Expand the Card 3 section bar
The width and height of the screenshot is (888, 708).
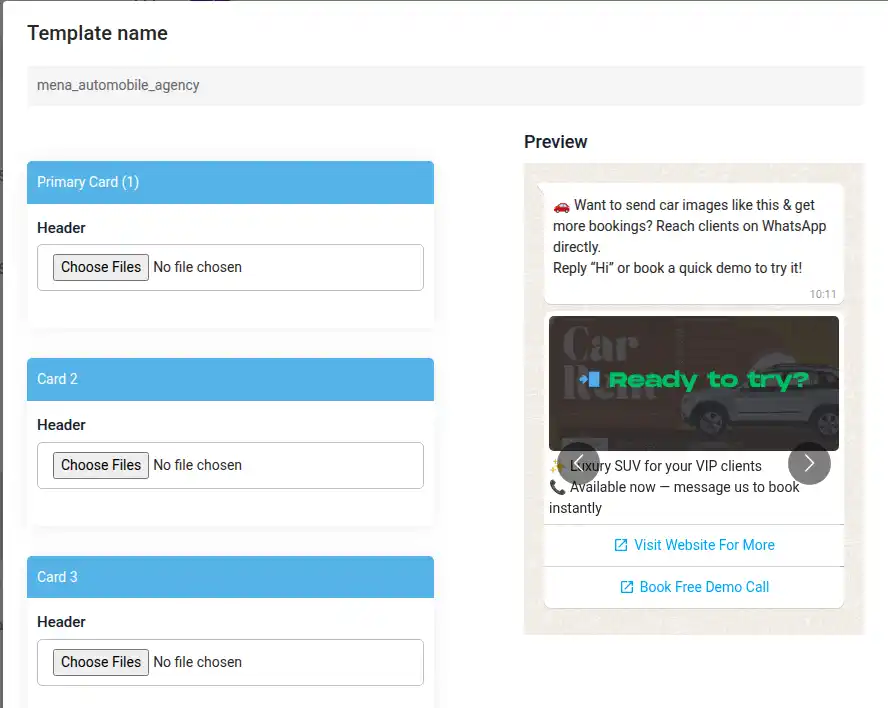[230, 577]
